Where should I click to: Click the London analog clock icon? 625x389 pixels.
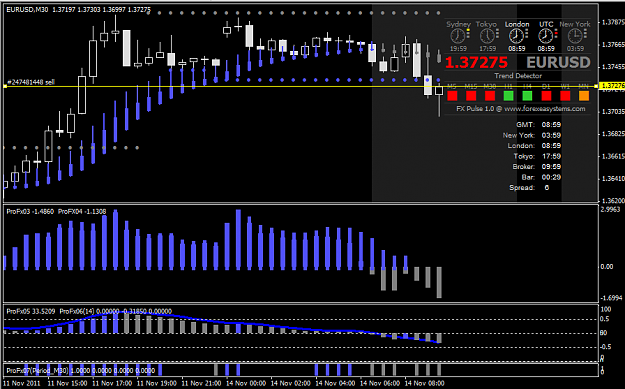516,37
